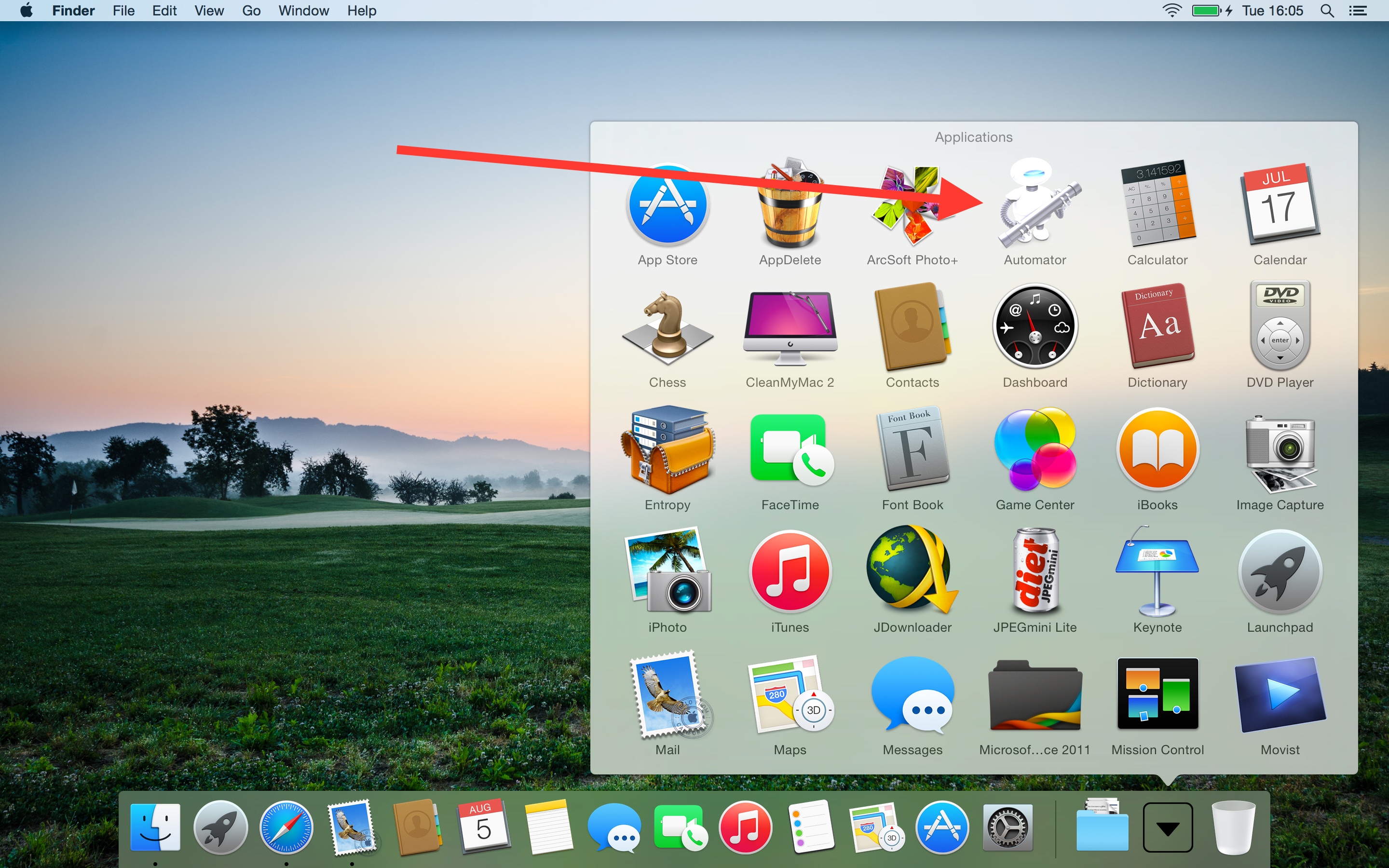Open Font Book
Image resolution: width=1389 pixels, height=868 pixels.
click(x=912, y=449)
